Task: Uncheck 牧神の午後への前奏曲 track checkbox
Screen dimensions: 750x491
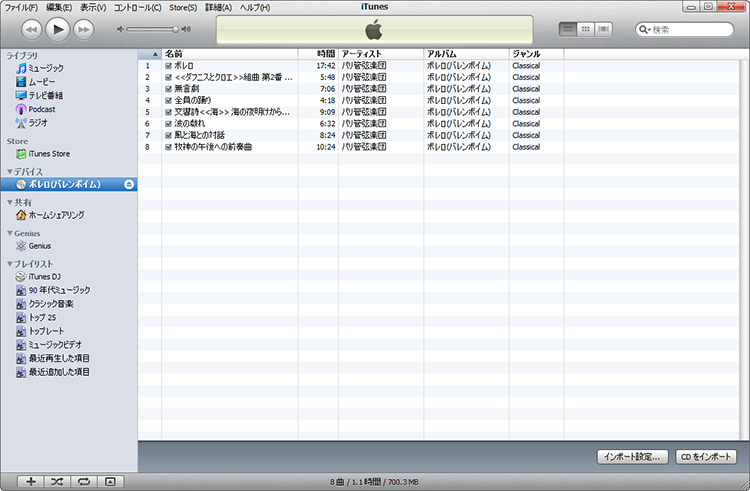Action: point(168,147)
